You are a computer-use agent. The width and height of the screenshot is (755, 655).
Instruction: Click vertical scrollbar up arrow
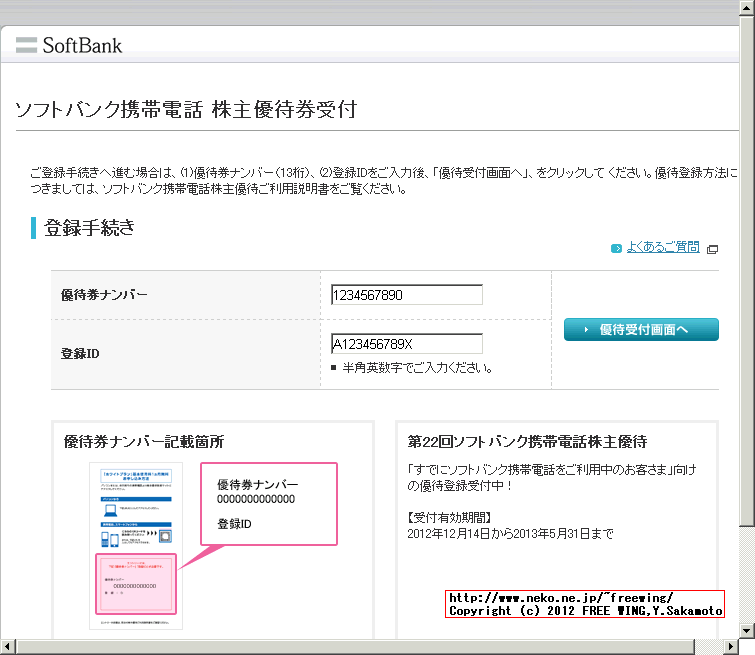click(747, 8)
